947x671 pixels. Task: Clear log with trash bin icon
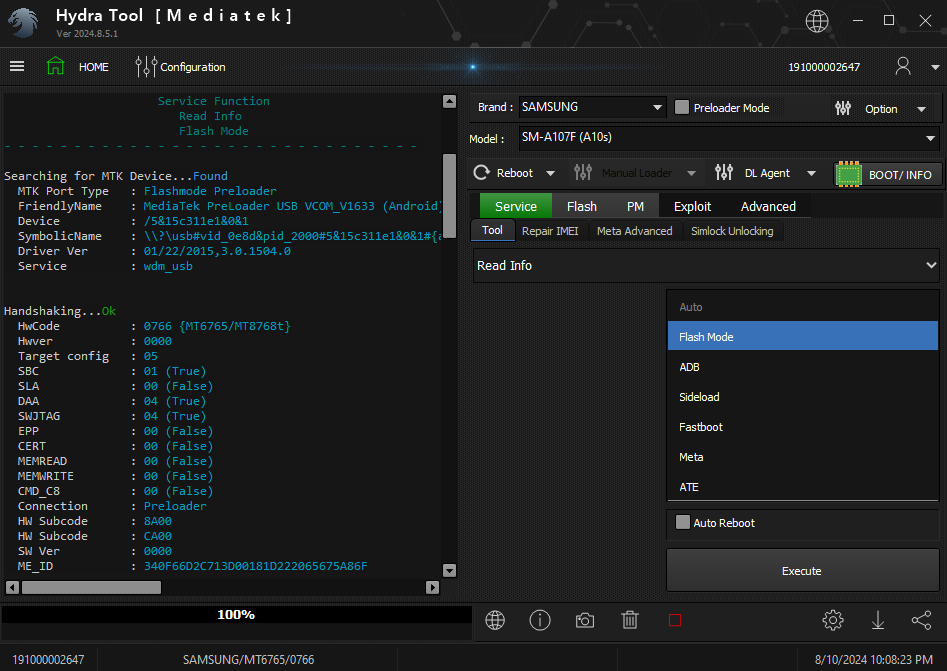[630, 620]
